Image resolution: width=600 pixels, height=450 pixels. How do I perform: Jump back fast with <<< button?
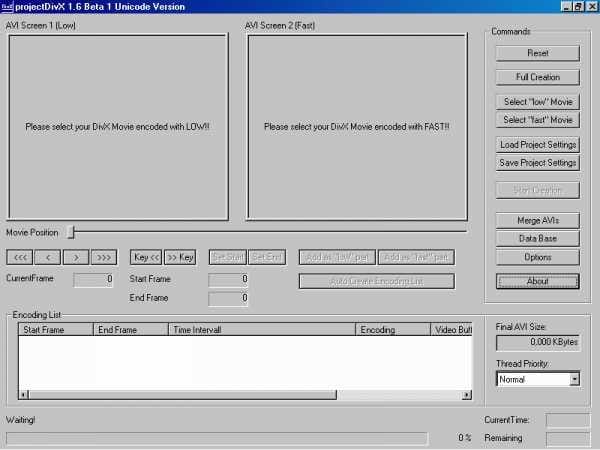(20, 257)
